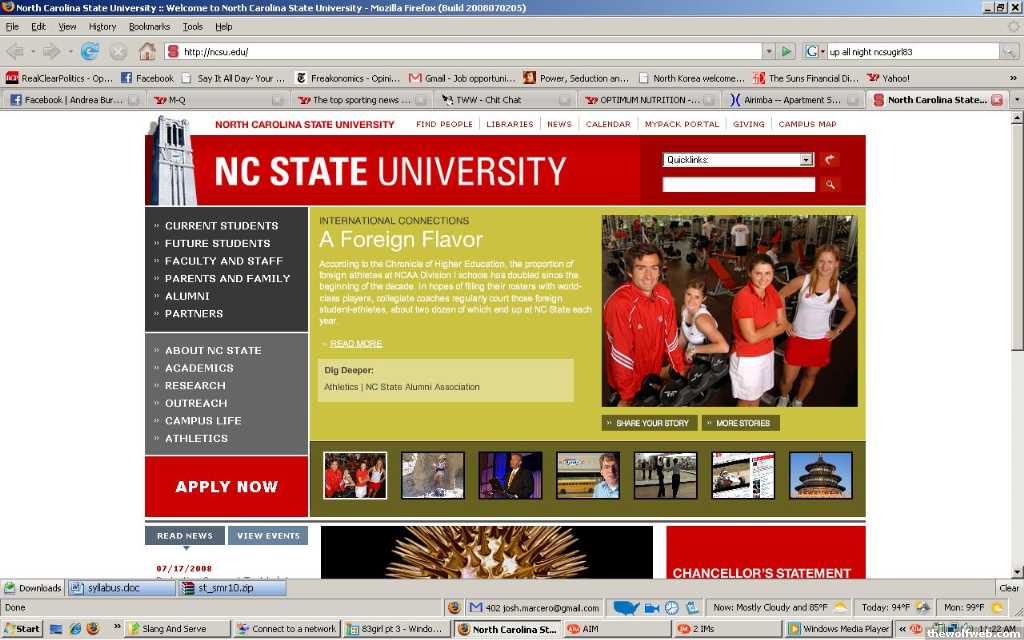The image size is (1024, 640).
Task: Close the North Carolina State tab
Action: tap(996, 100)
